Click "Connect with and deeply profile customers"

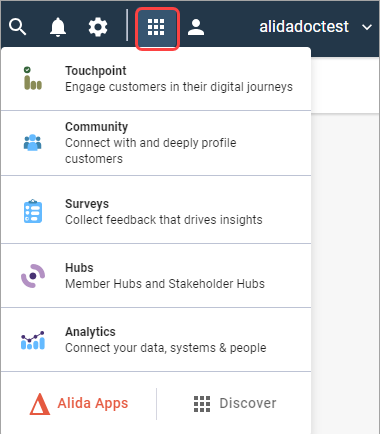151,151
